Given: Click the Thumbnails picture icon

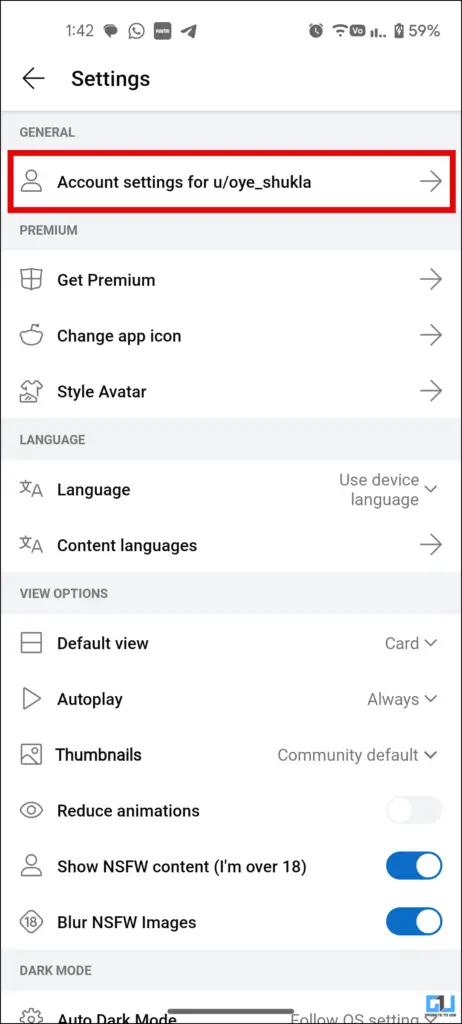Looking at the screenshot, I should 31,755.
